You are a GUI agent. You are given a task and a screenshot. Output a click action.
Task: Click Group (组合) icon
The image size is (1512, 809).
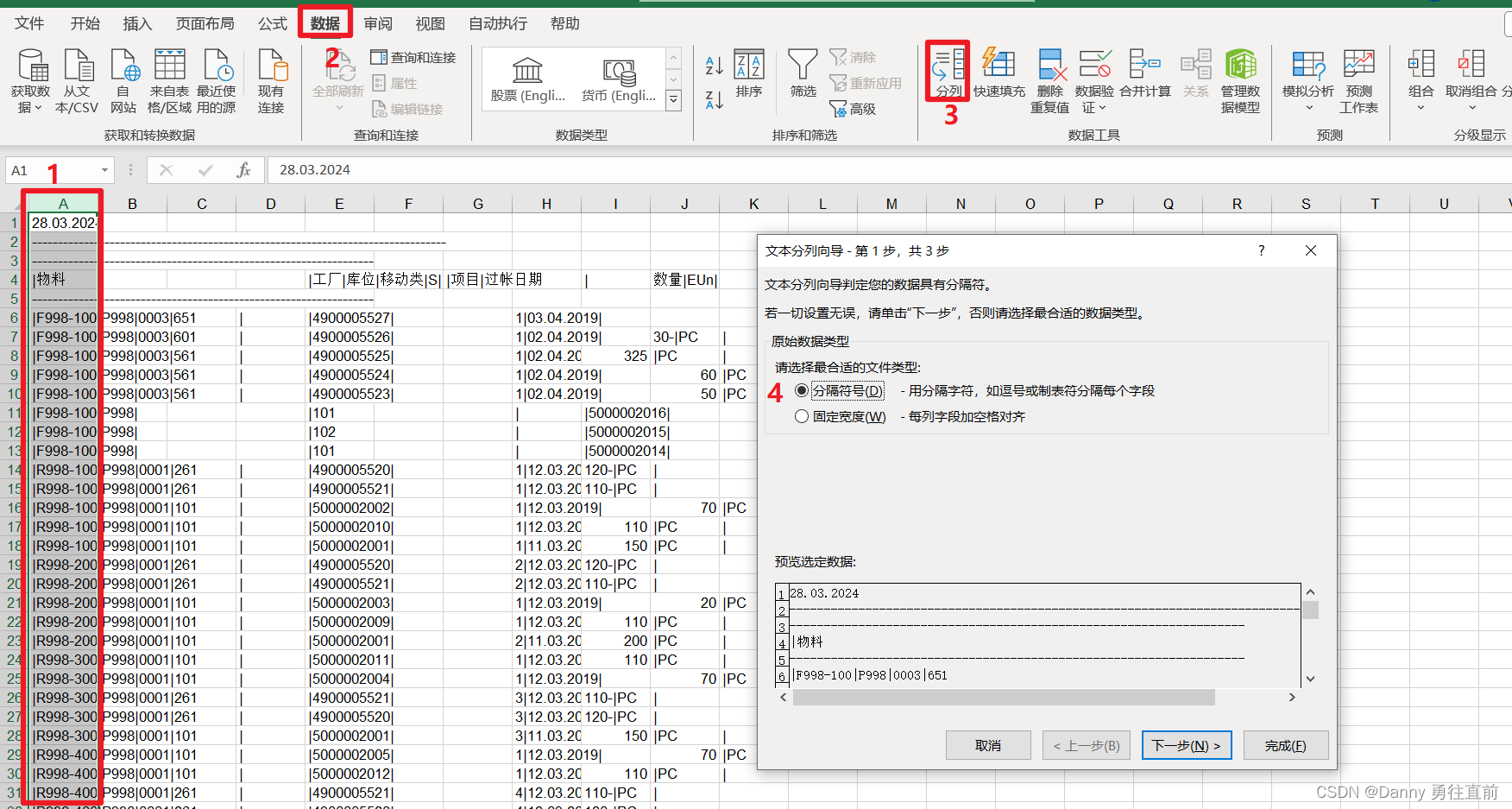coord(1421,64)
